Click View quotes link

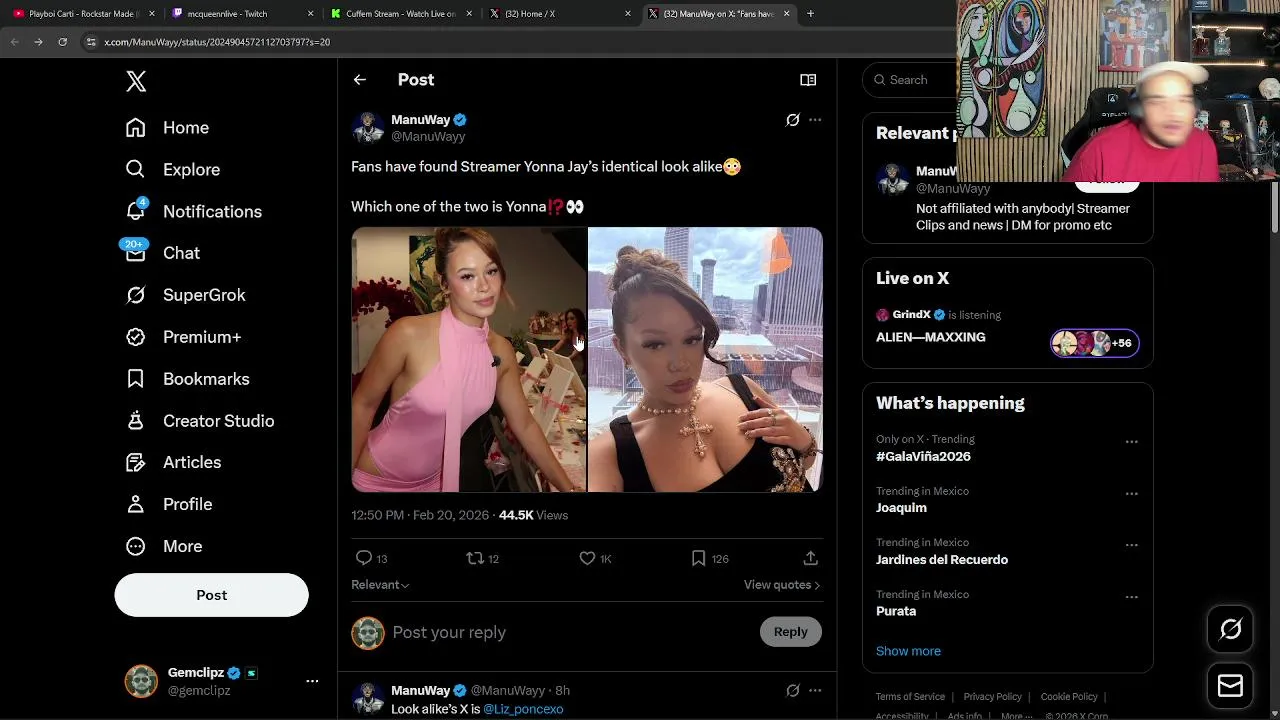coord(782,585)
